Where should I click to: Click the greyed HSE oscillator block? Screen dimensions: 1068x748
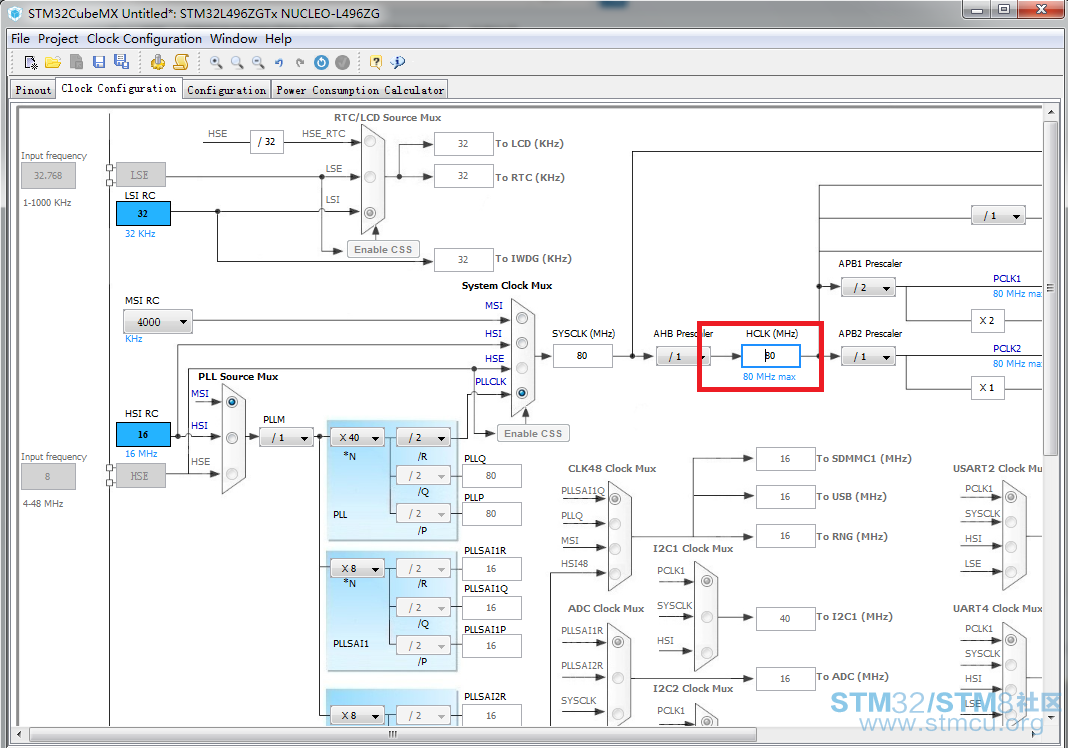(x=140, y=476)
